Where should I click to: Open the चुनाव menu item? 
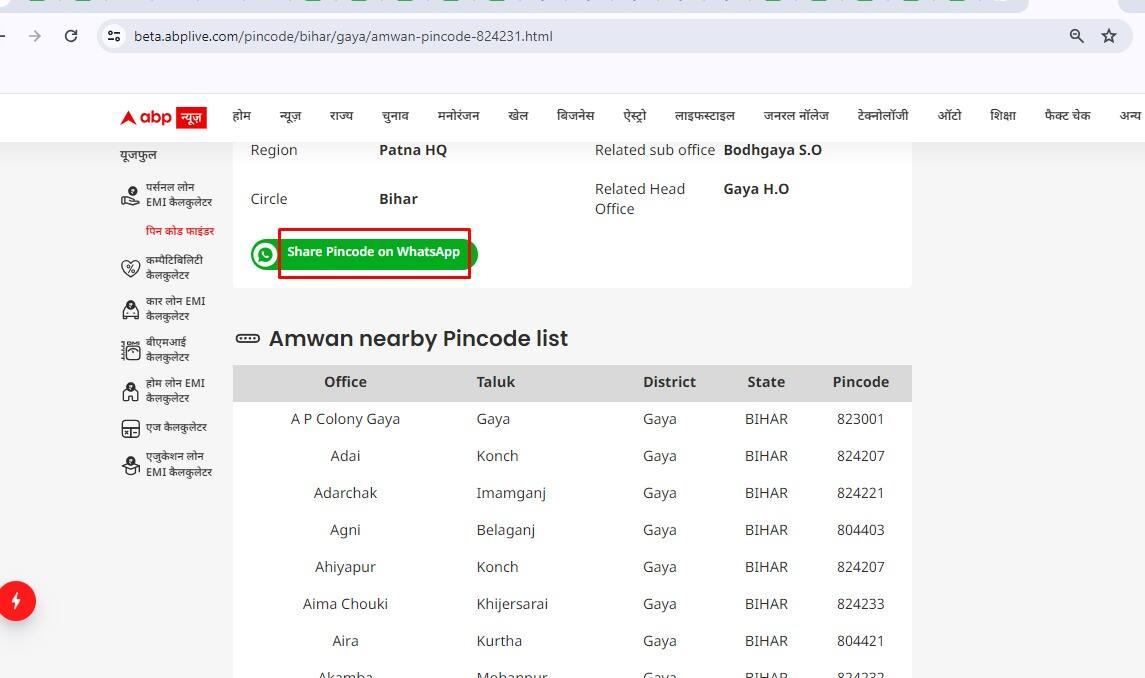coord(395,116)
